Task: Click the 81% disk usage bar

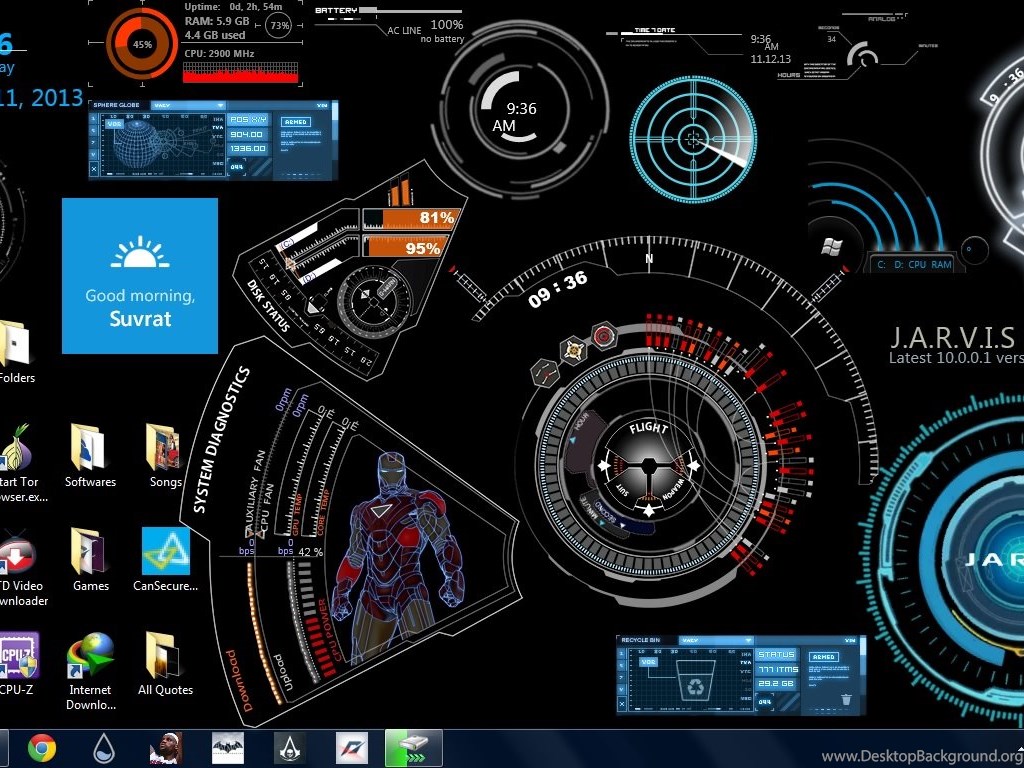Action: click(412, 218)
